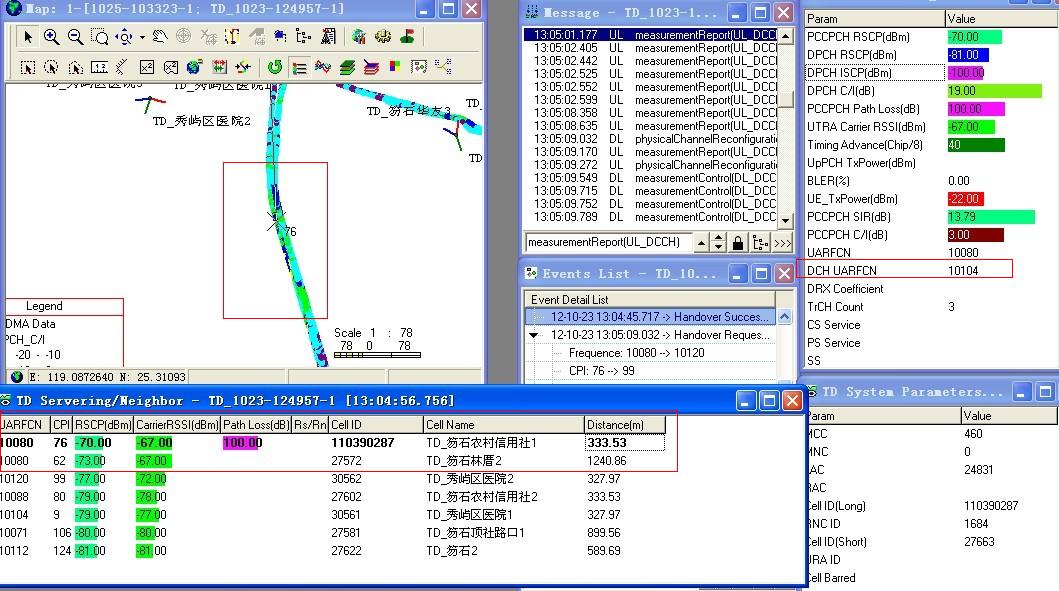Click the tree structure icon in Map toolbar
The height and width of the screenshot is (591, 1059).
(x=304, y=36)
